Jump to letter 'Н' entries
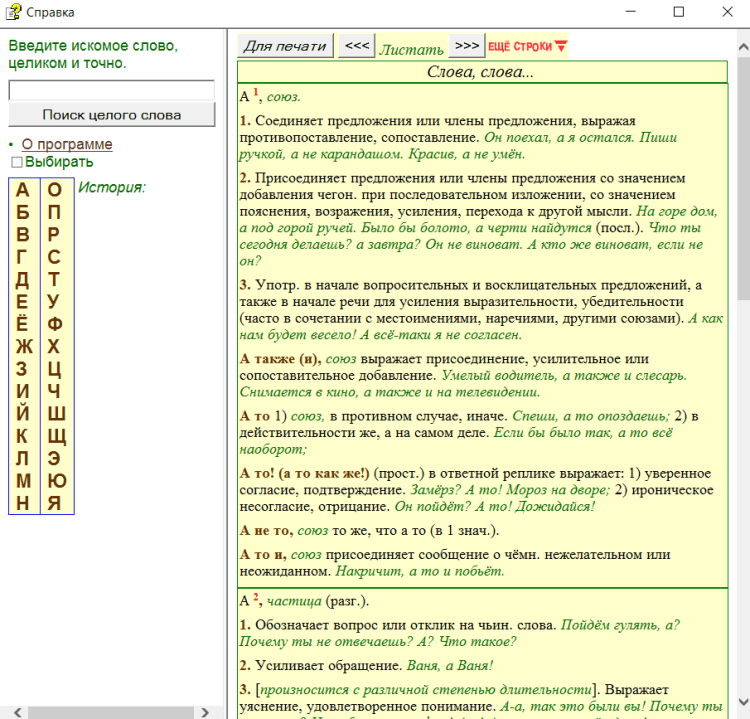Screen dimensions: 750x719 [x=23, y=503]
